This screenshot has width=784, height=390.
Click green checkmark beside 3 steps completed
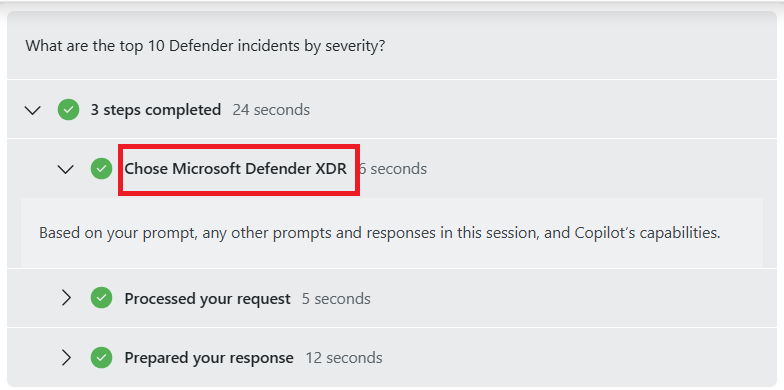(68, 110)
